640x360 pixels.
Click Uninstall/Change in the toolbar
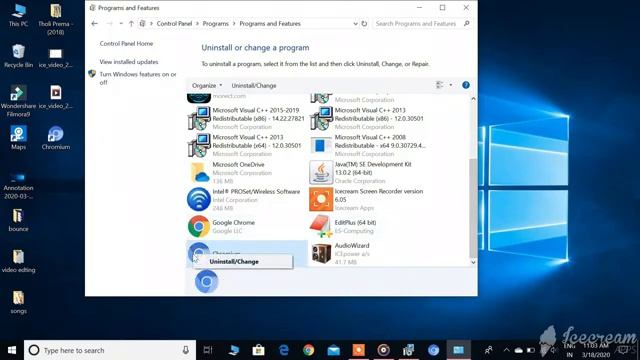pos(254,86)
